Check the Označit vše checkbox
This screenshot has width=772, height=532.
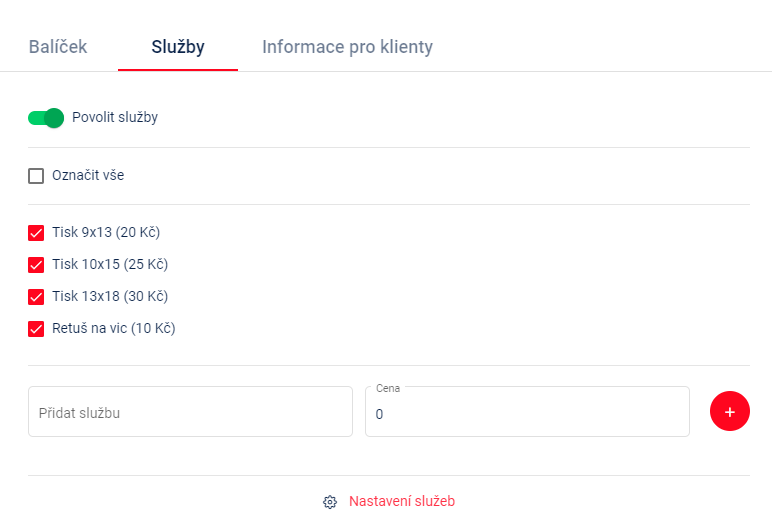[36, 176]
